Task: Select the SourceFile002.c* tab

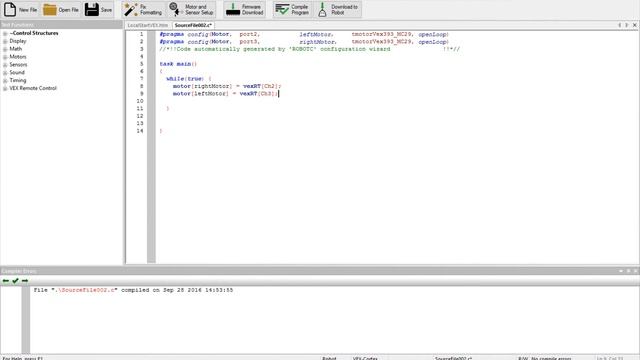Action: tap(193, 25)
